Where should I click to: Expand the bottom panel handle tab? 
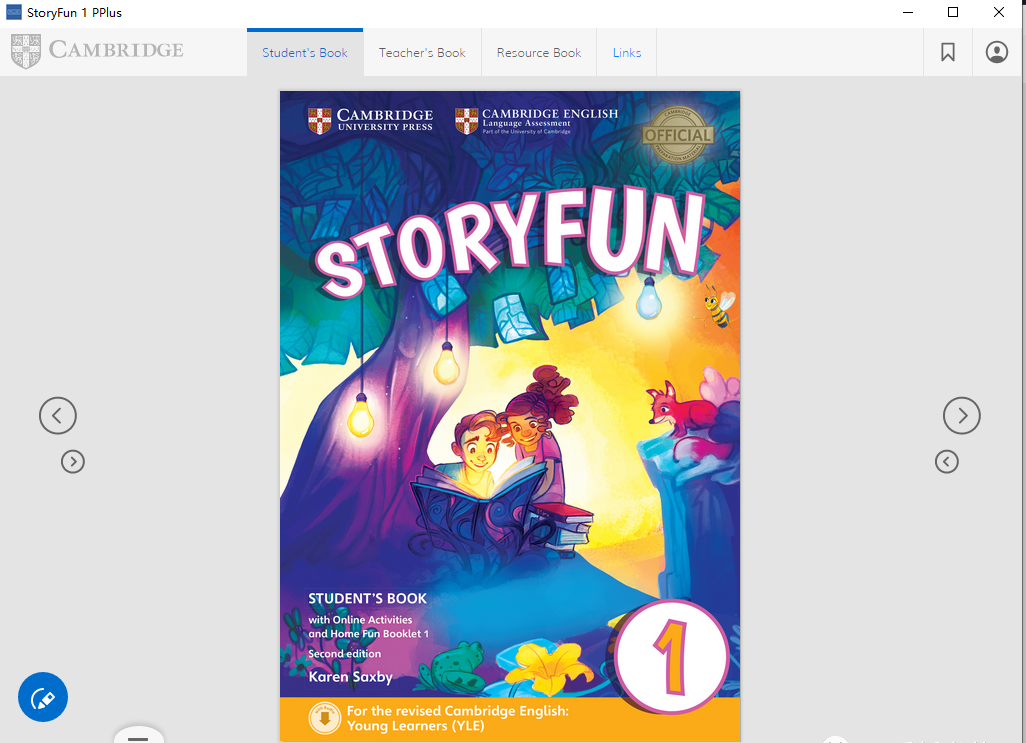[x=138, y=735]
